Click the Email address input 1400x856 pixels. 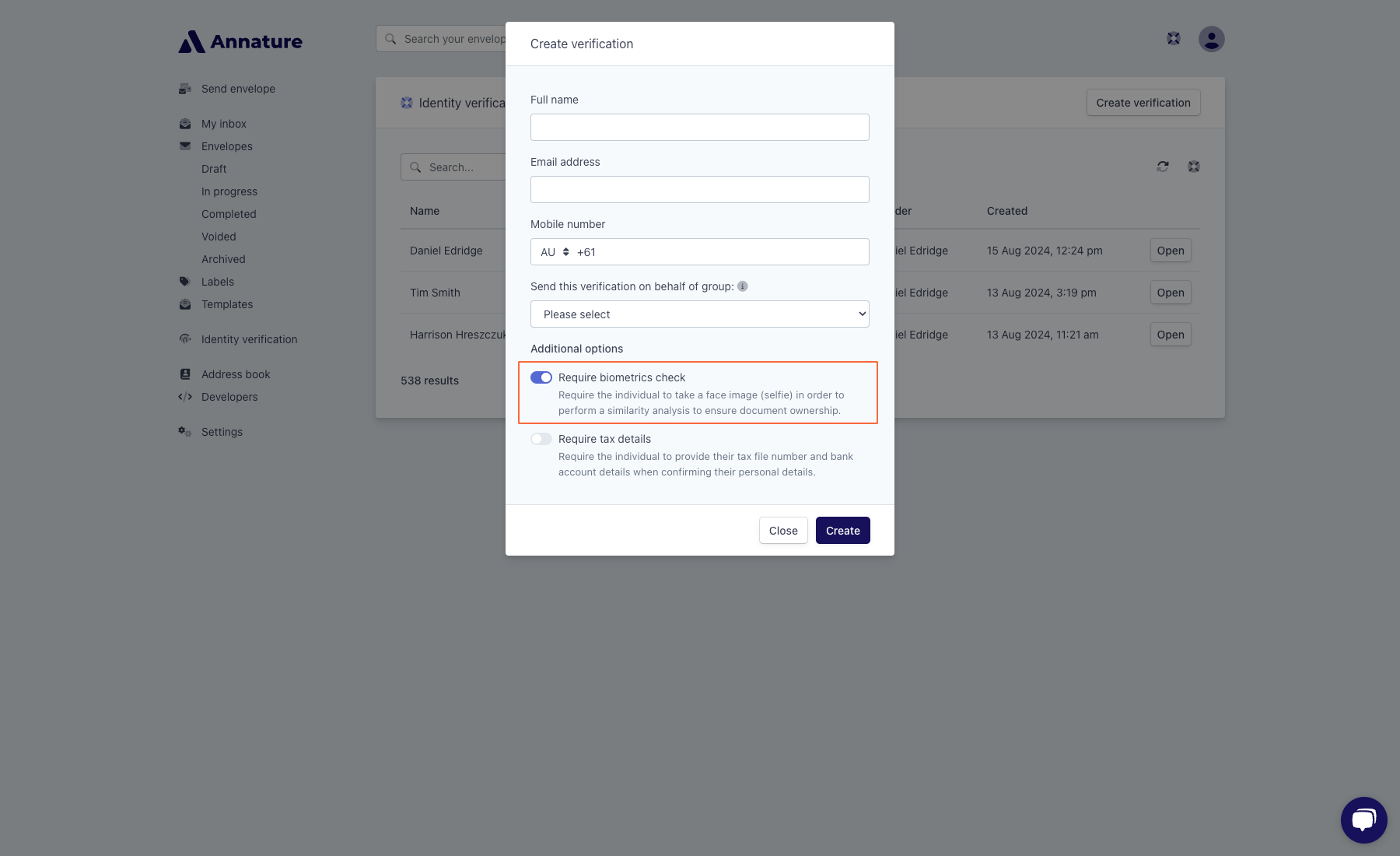[700, 190]
